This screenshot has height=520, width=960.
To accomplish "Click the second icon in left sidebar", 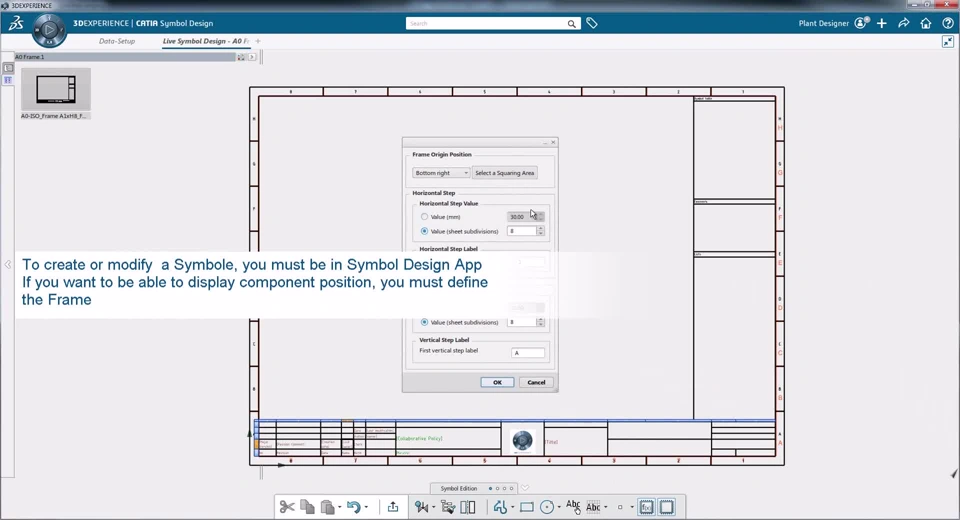I will point(8,80).
